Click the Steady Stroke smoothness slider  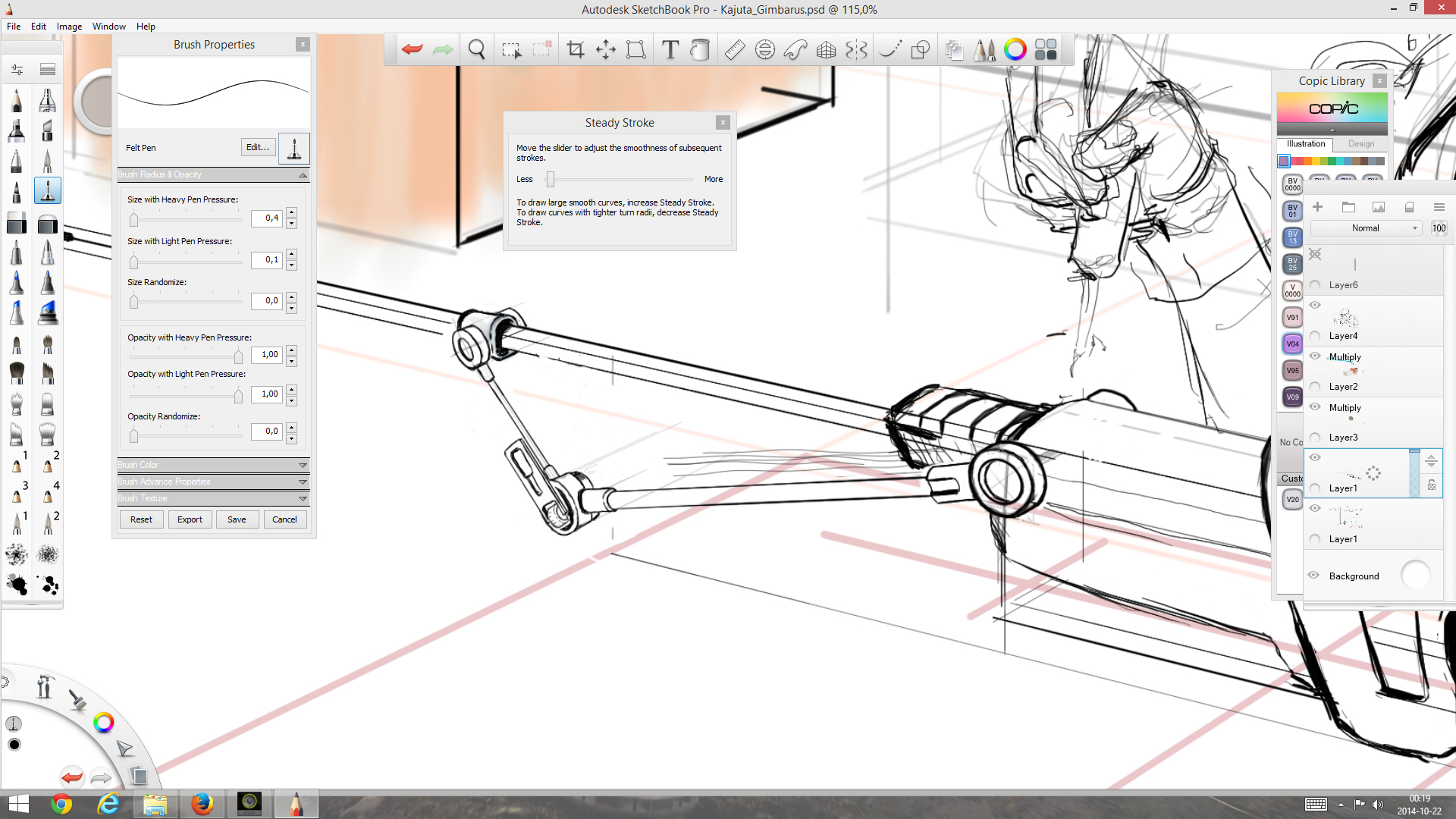(x=551, y=180)
